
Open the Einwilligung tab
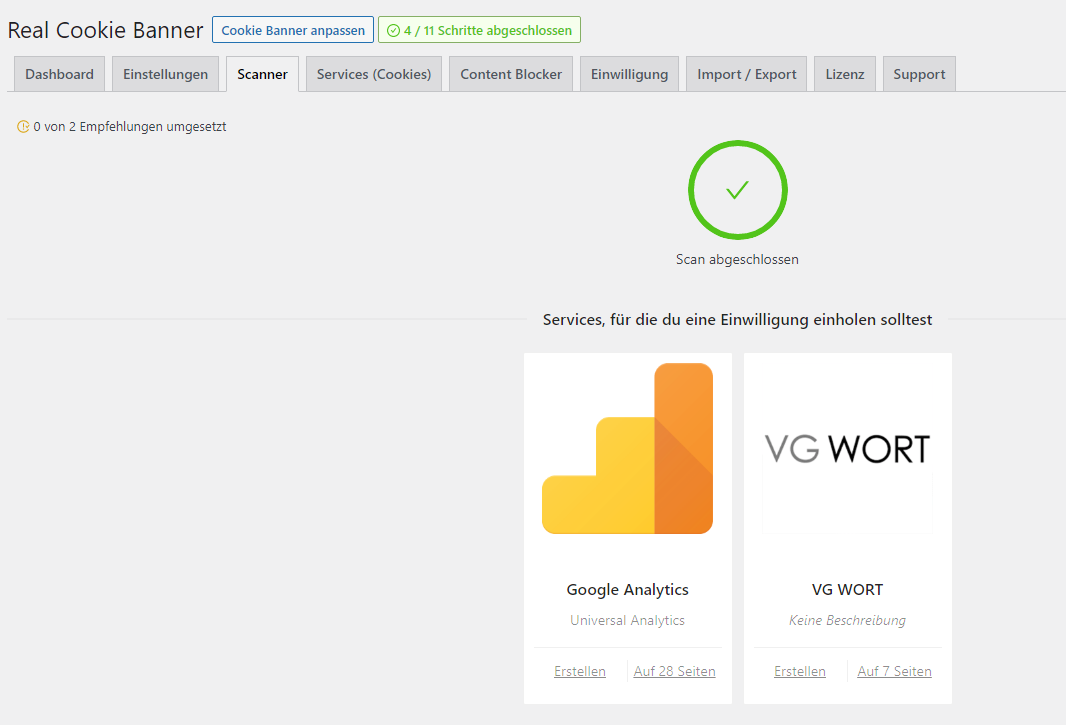pyautogui.click(x=630, y=74)
